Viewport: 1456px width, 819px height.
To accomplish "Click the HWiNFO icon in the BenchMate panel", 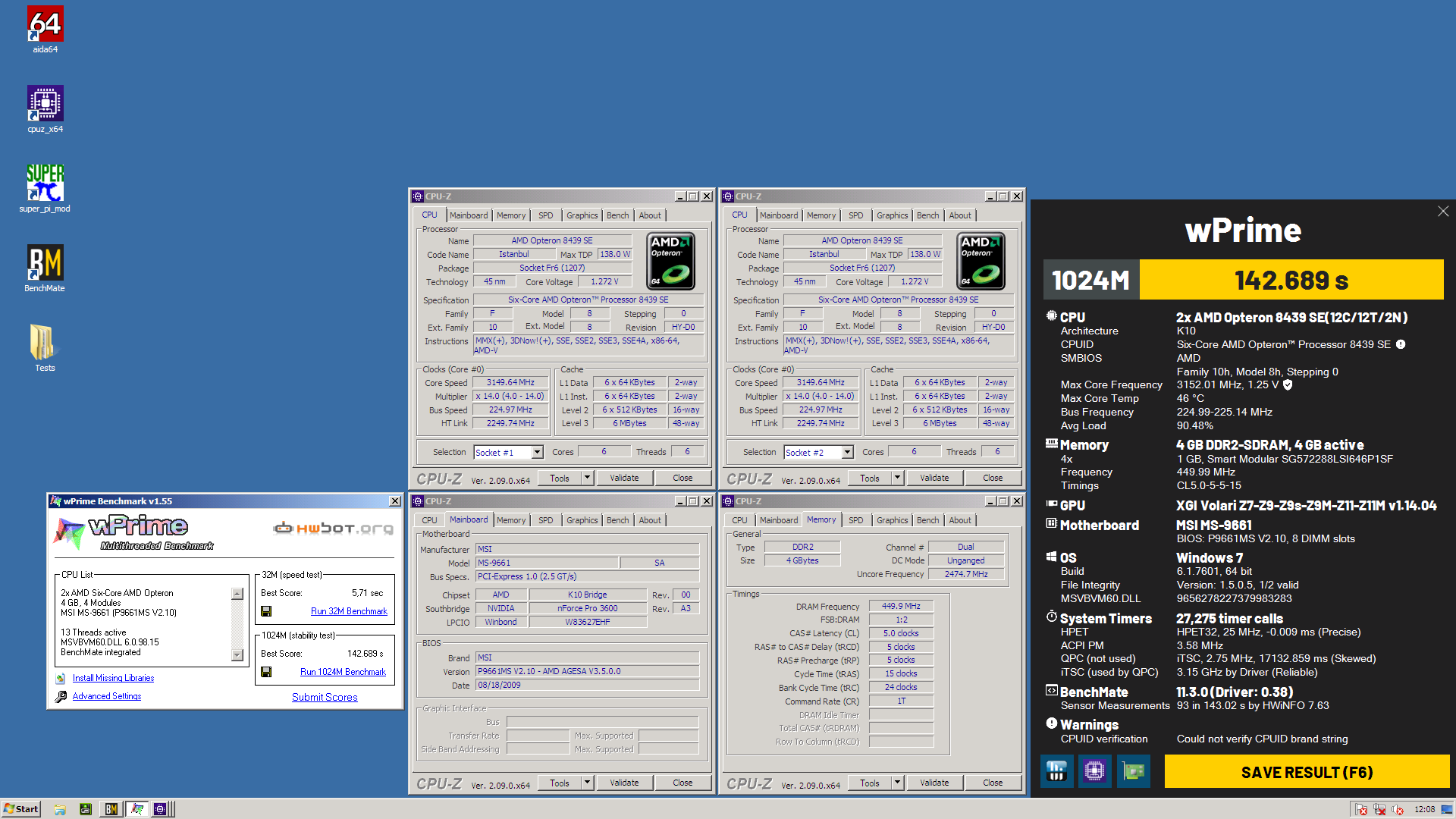I will pyautogui.click(x=1056, y=771).
